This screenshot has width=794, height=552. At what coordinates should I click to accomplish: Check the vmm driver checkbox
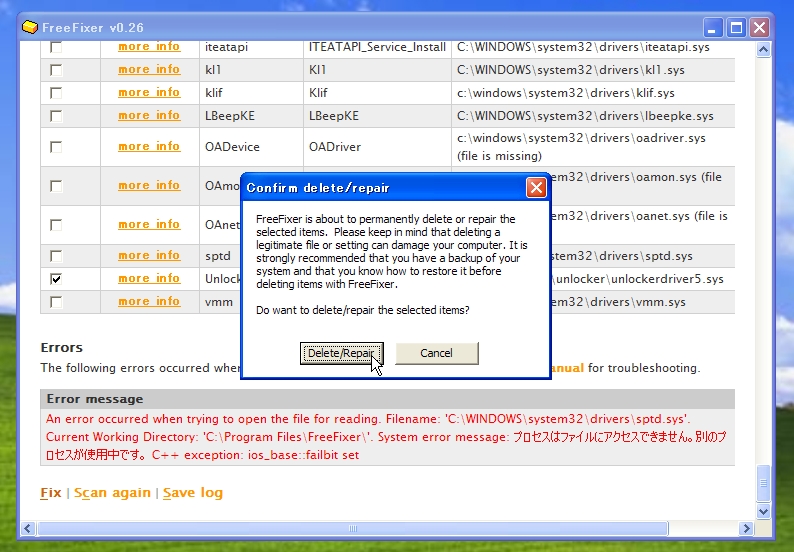click(56, 302)
